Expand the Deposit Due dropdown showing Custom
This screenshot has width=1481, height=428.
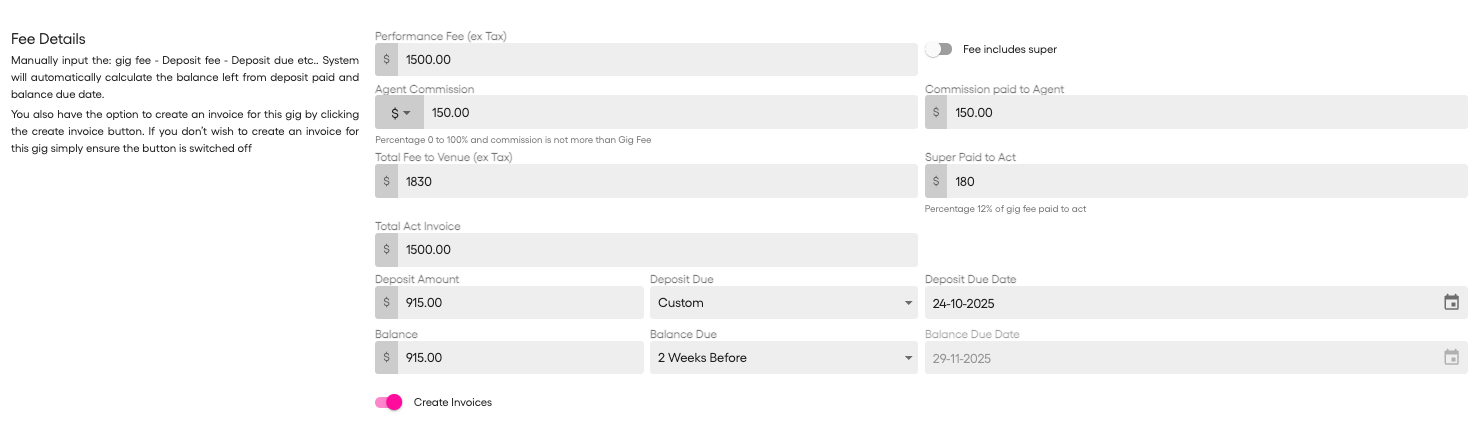[783, 303]
